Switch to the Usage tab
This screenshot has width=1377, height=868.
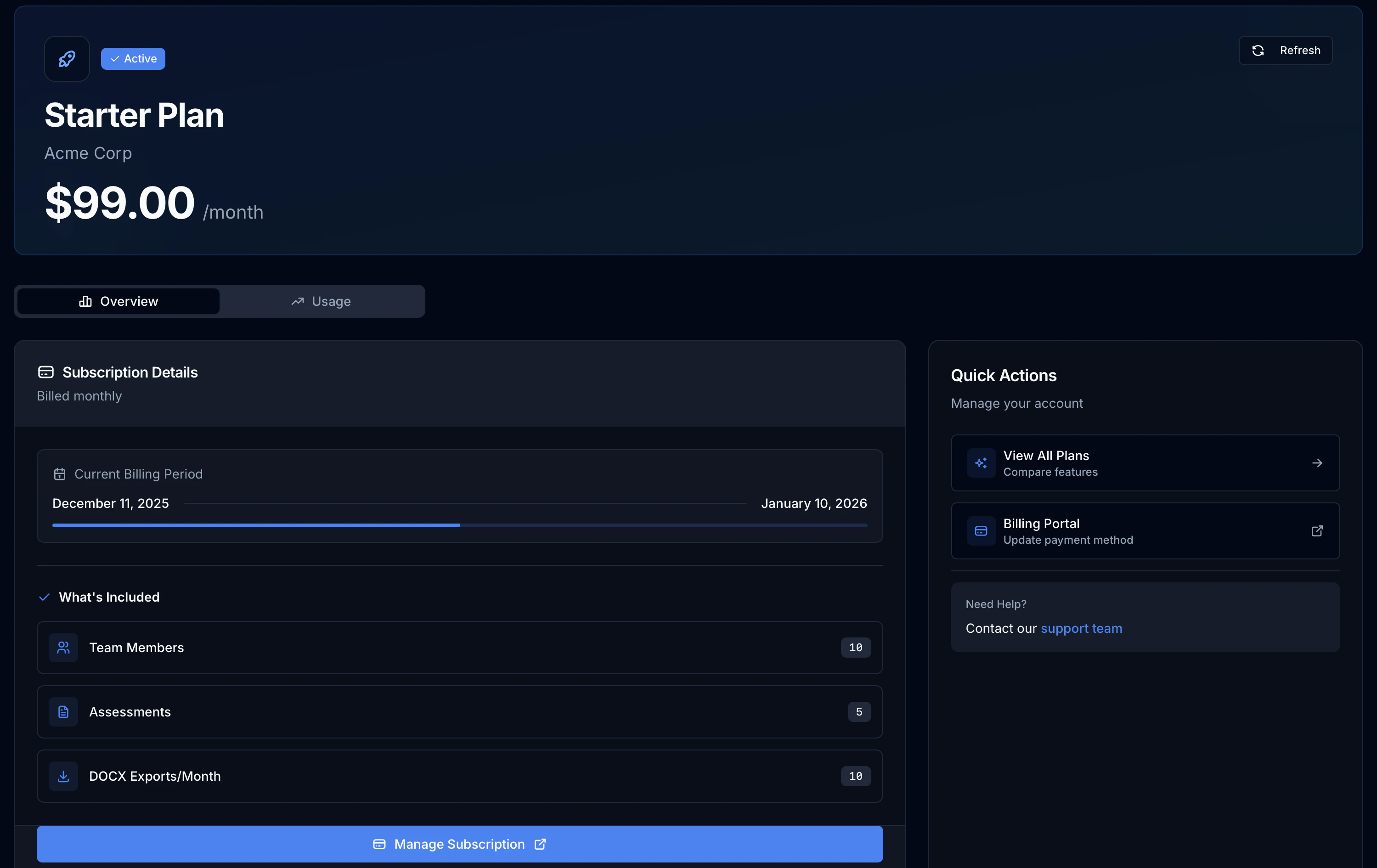click(322, 301)
